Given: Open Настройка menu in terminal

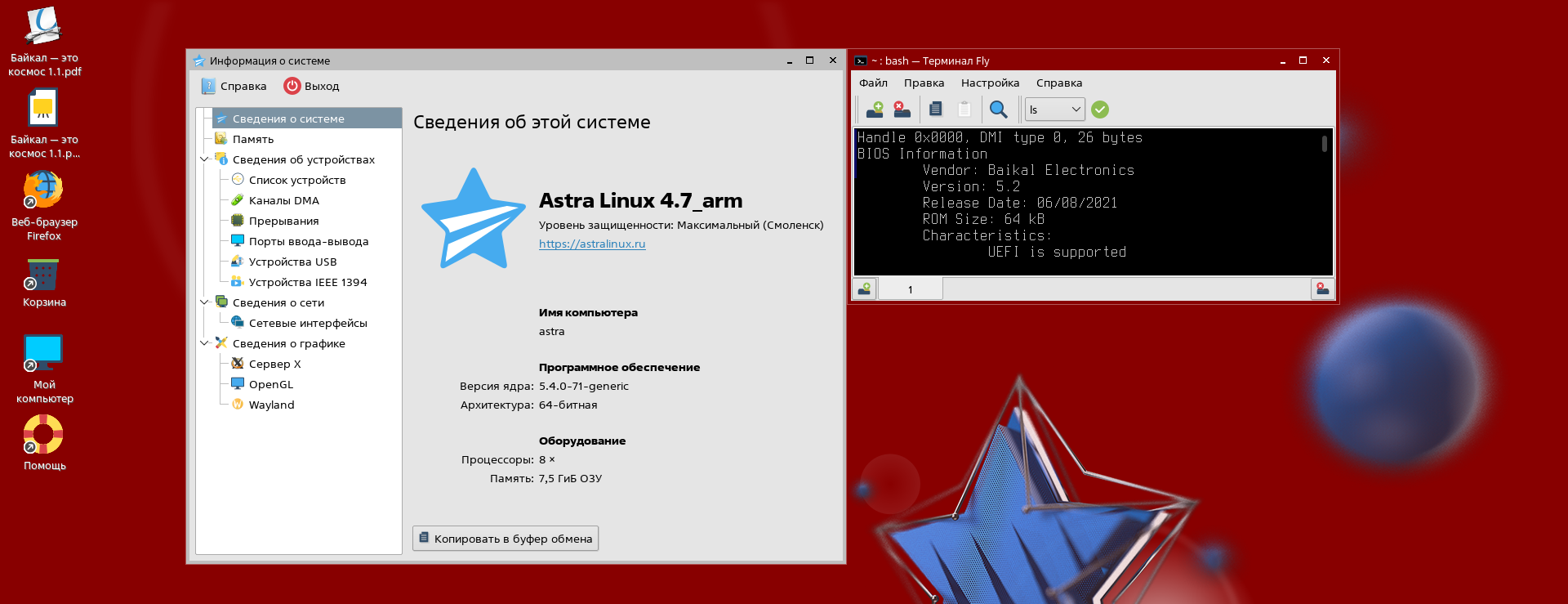Looking at the screenshot, I should tap(990, 83).
